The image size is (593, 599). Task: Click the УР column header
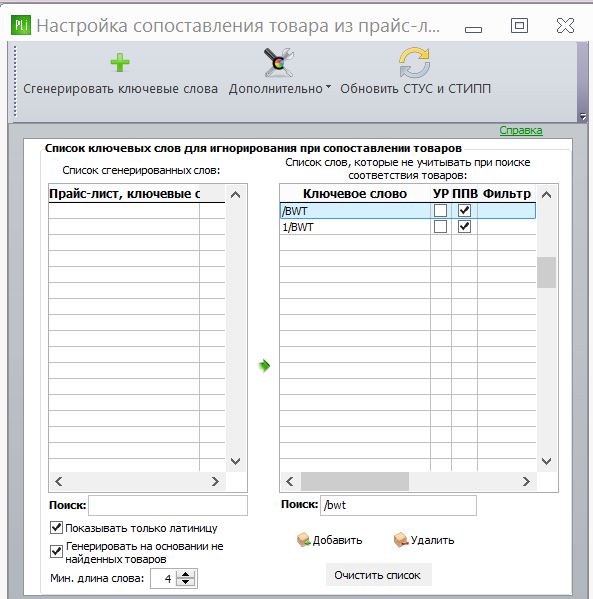pos(441,194)
